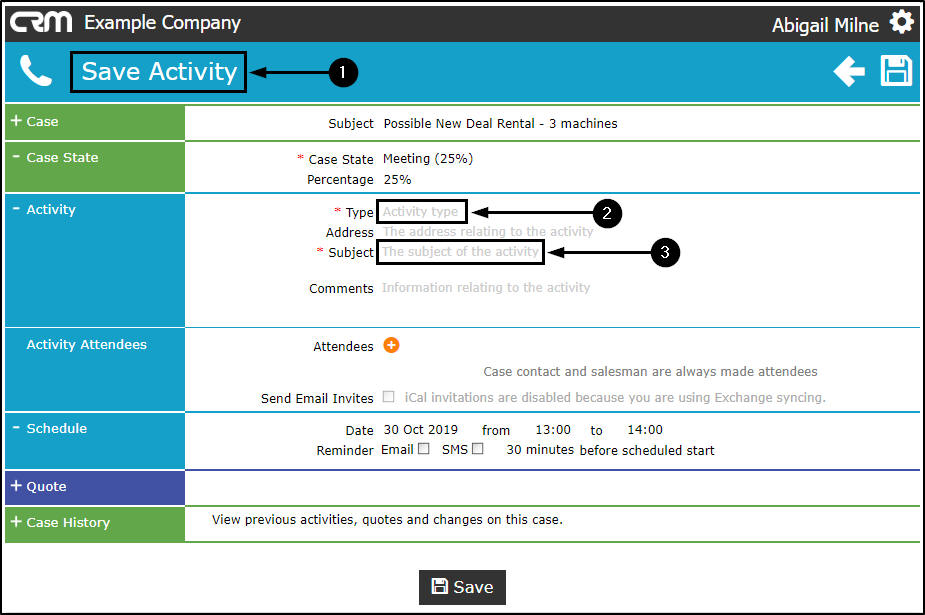This screenshot has height=615, width=925.
Task: Tick the Send Email Invites checkbox
Action: tap(388, 397)
